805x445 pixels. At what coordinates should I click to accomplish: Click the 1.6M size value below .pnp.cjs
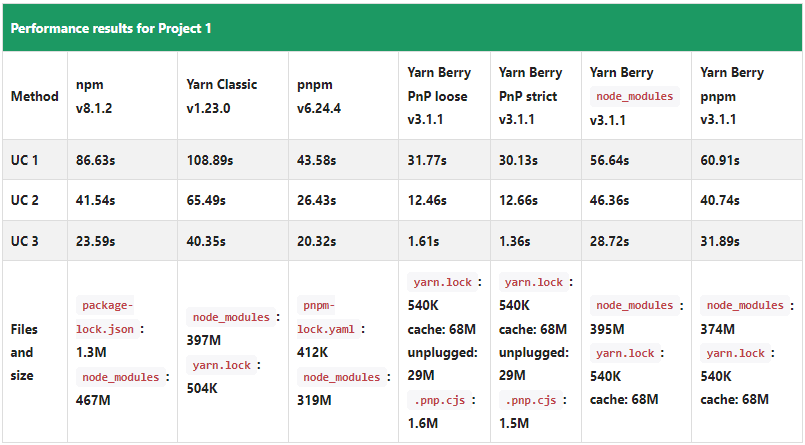[423, 423]
